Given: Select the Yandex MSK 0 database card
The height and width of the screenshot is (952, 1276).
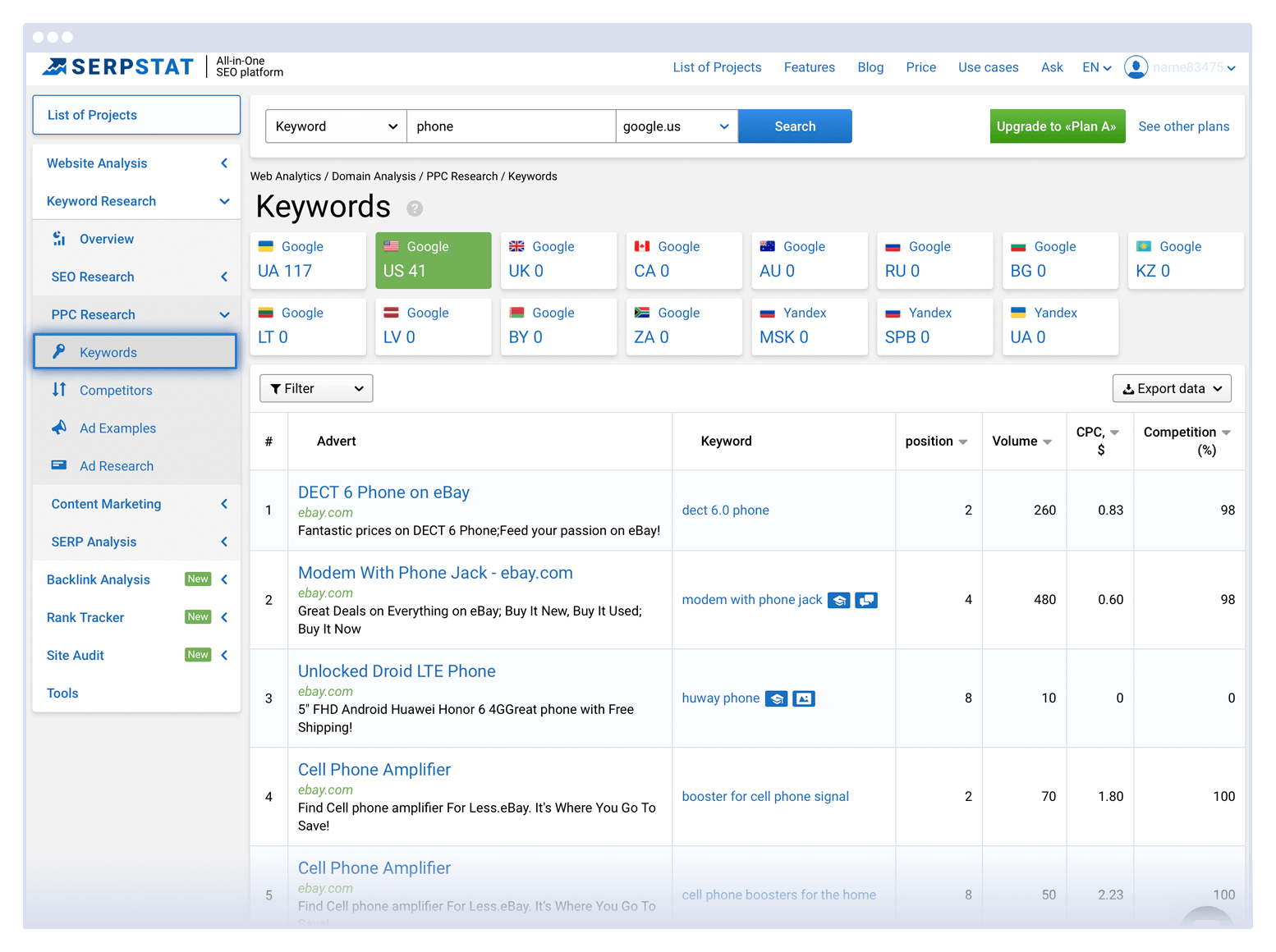Looking at the screenshot, I should point(810,327).
